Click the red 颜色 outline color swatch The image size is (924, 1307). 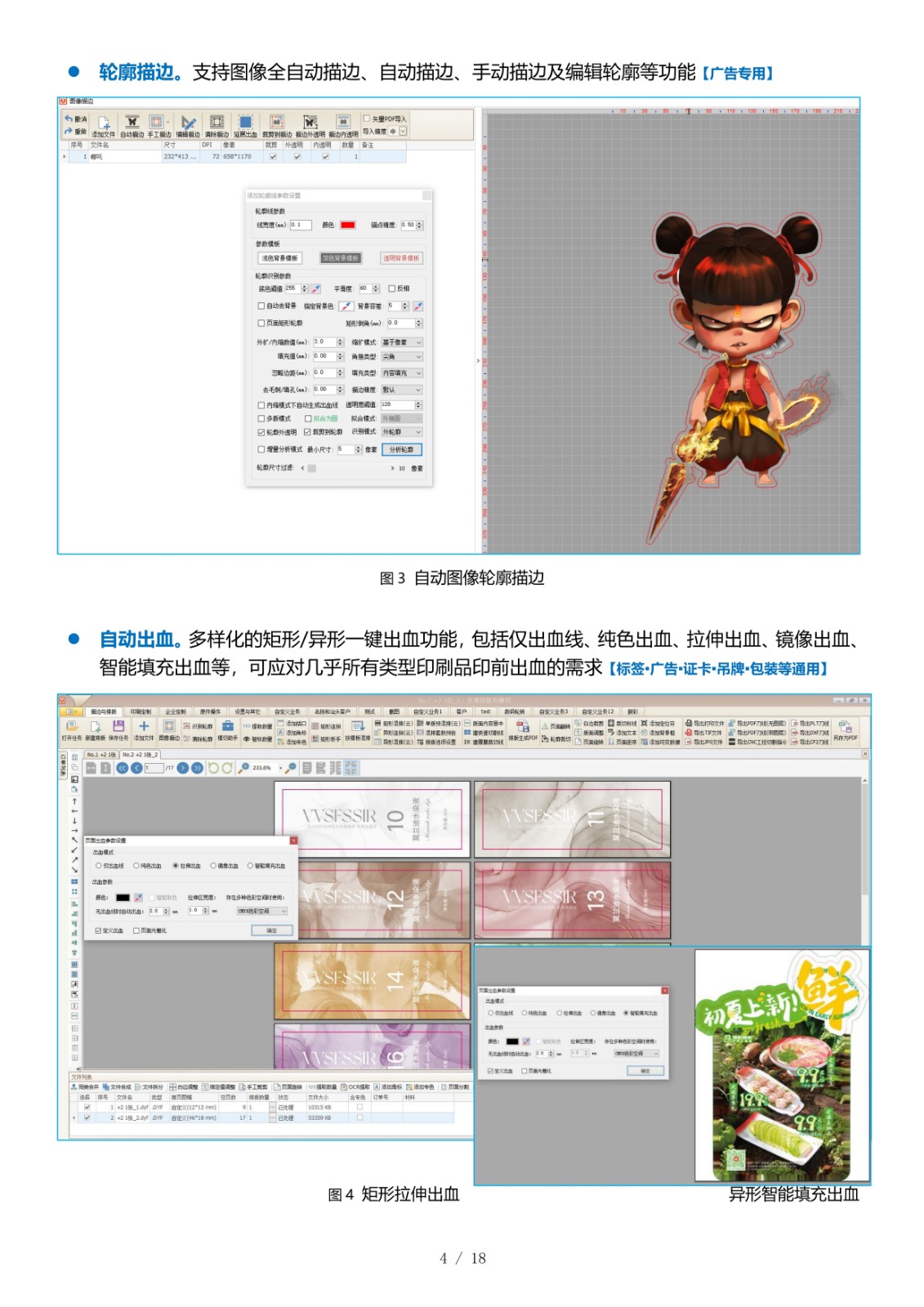pos(347,225)
